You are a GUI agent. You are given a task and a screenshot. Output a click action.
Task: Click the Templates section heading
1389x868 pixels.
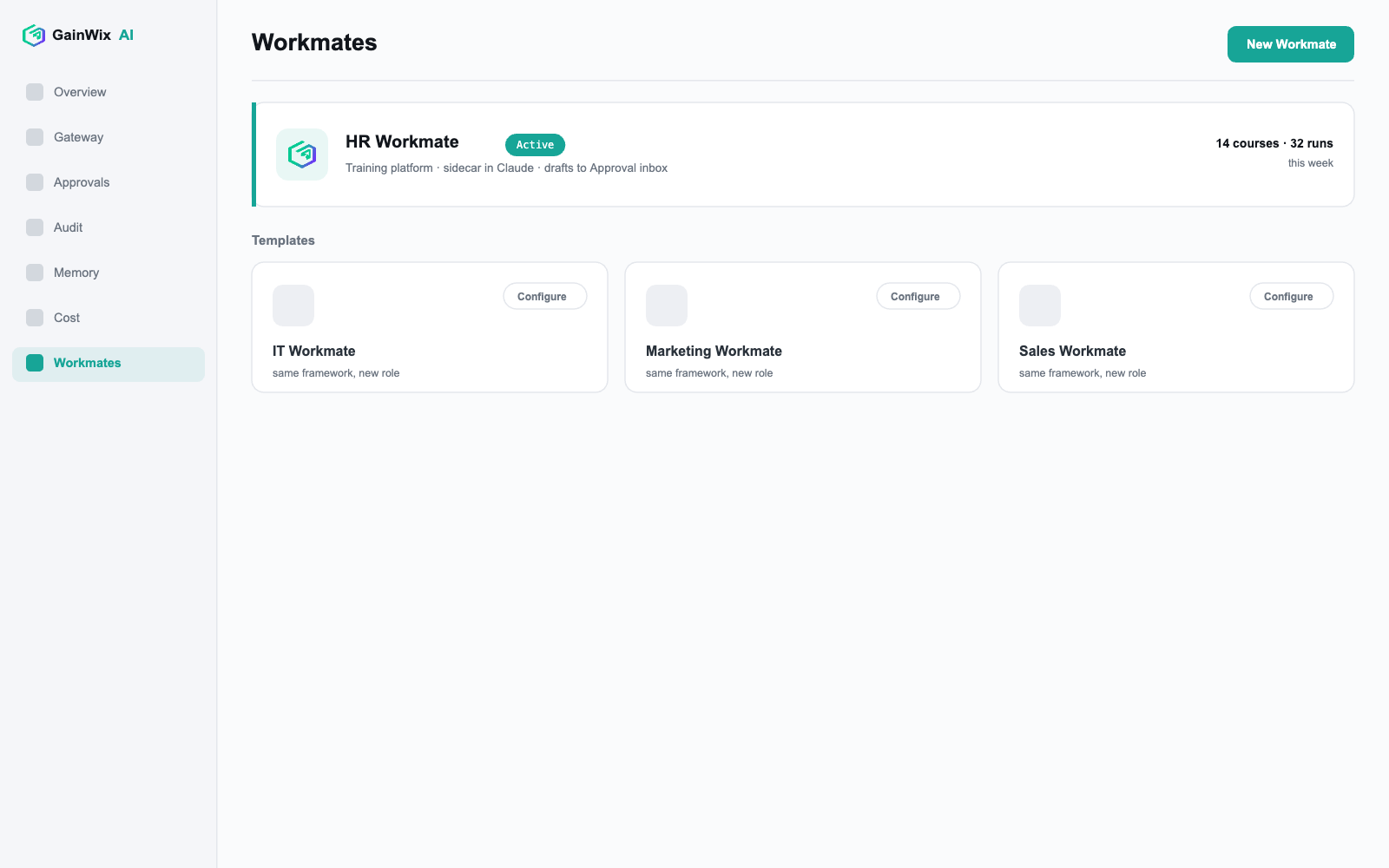tap(283, 240)
